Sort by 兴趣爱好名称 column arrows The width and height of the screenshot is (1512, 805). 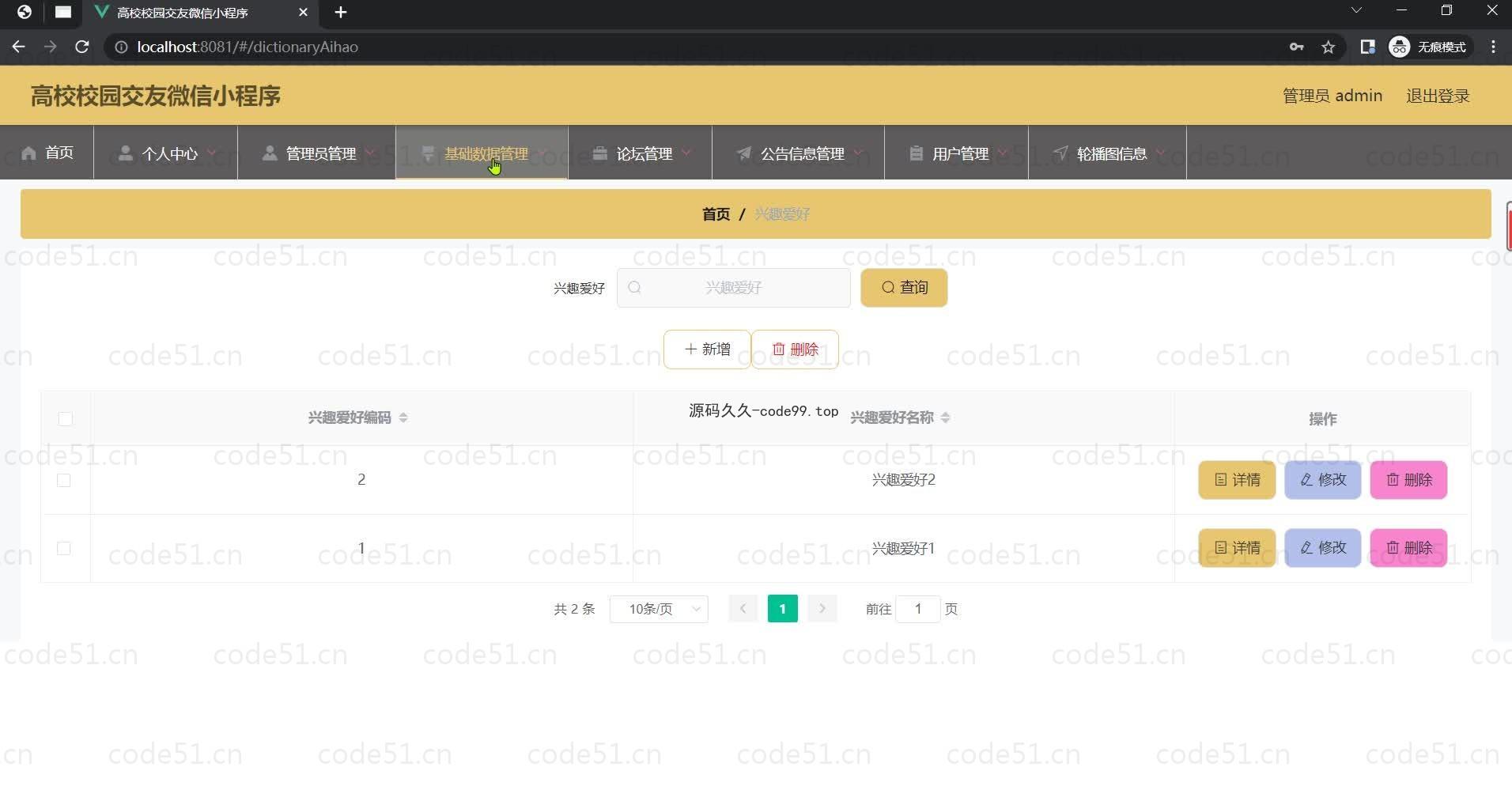coord(946,418)
